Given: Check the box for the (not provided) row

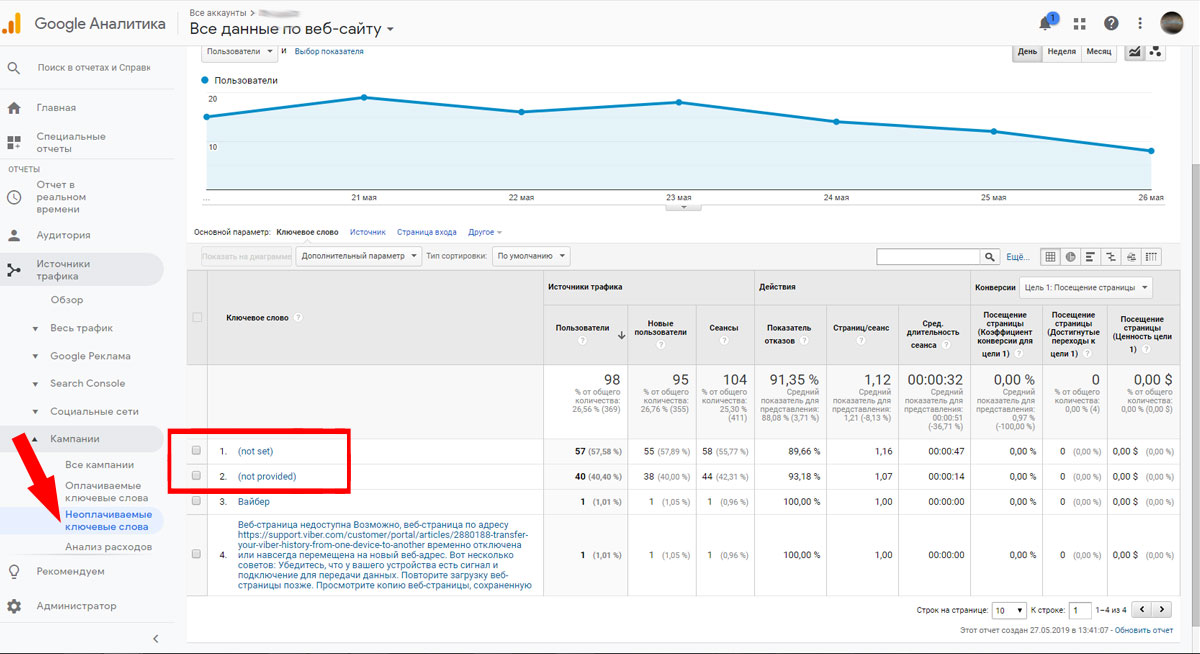Looking at the screenshot, I should point(197,476).
